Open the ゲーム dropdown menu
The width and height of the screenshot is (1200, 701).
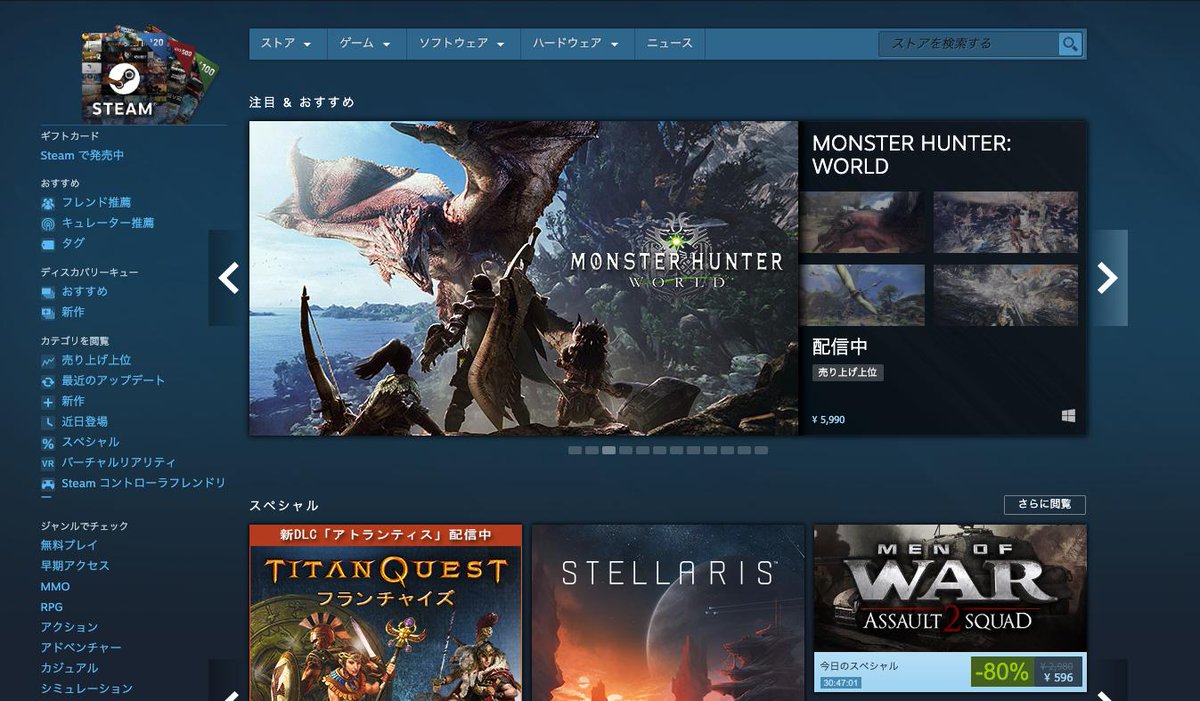click(x=364, y=44)
